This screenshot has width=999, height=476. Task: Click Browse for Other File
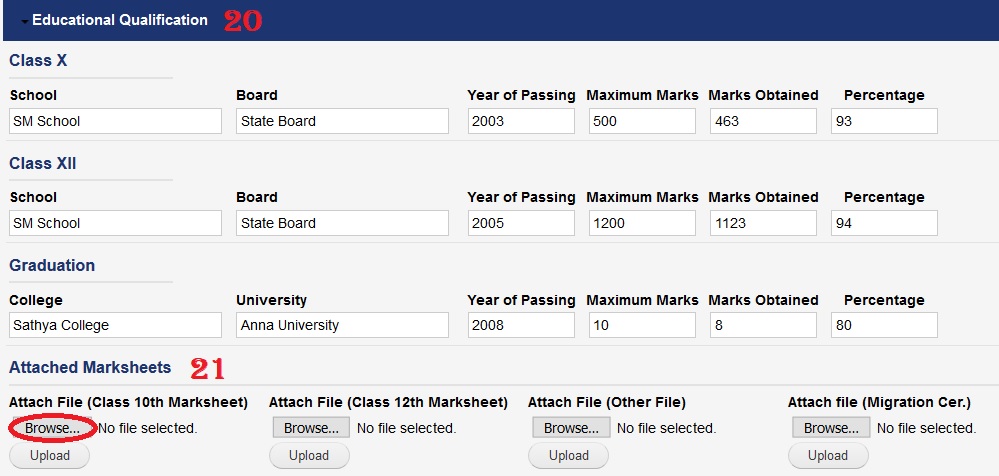pos(571,428)
